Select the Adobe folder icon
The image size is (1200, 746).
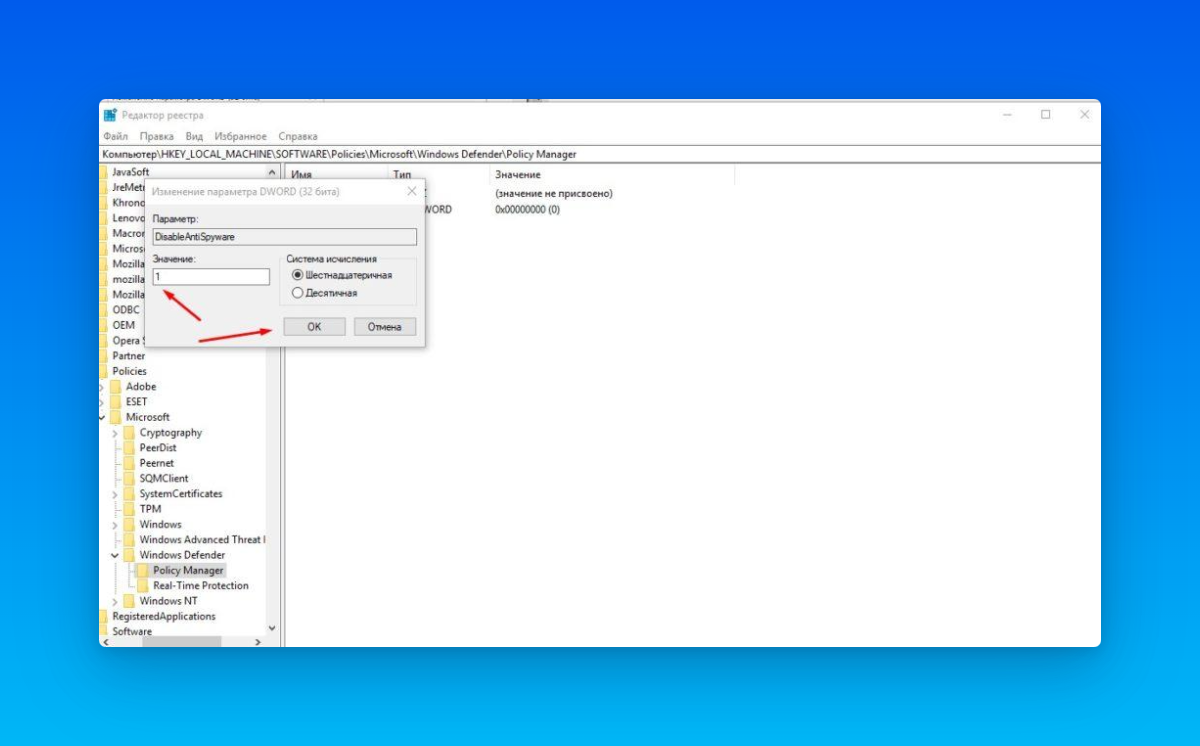pyautogui.click(x=116, y=386)
